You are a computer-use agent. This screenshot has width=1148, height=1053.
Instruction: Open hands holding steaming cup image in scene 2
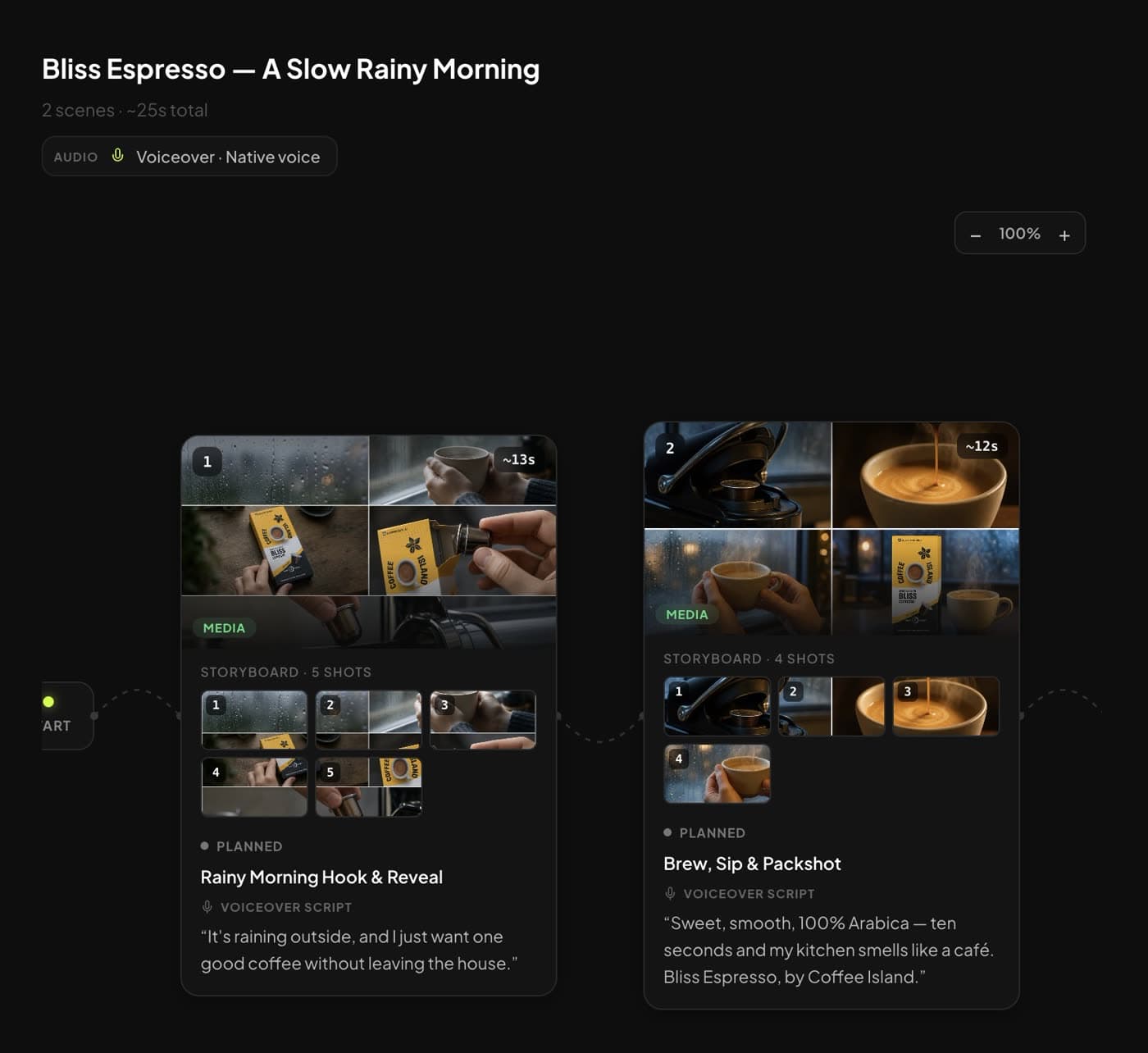click(x=738, y=581)
